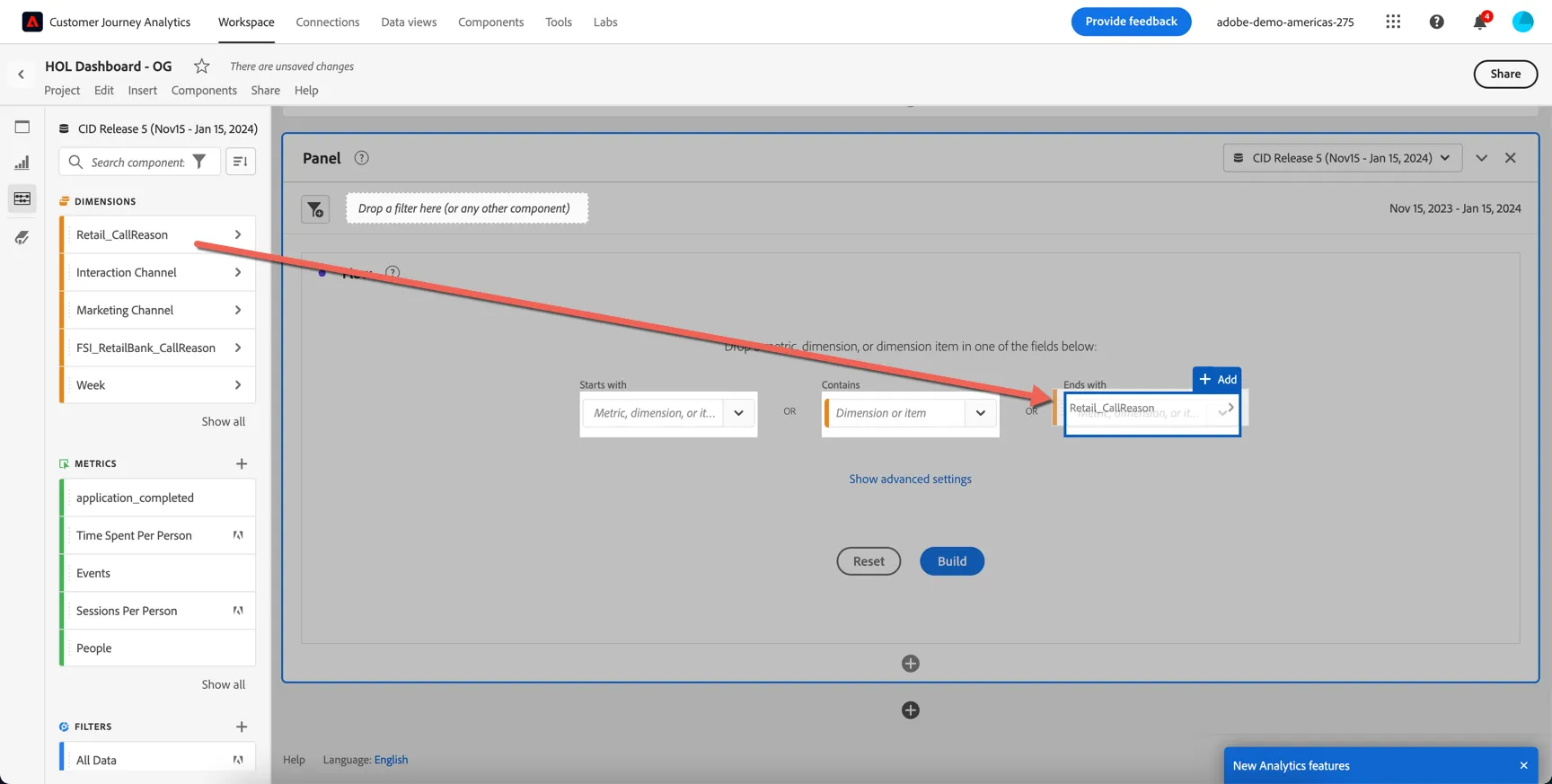
Task: Expand the FSI_RetailBank_CallReason dimension
Action: pos(238,348)
